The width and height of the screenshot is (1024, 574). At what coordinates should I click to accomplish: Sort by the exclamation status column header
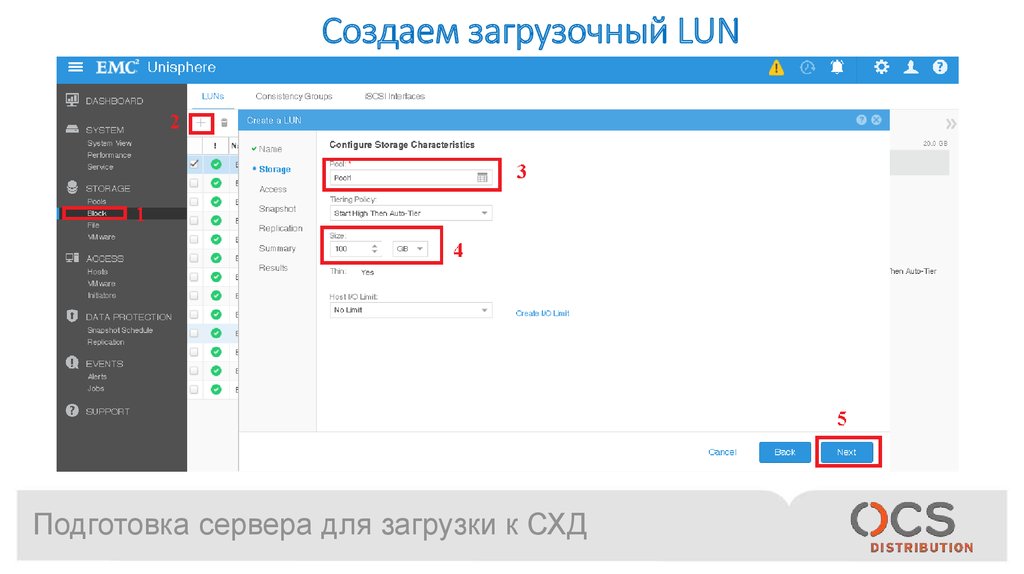215,146
